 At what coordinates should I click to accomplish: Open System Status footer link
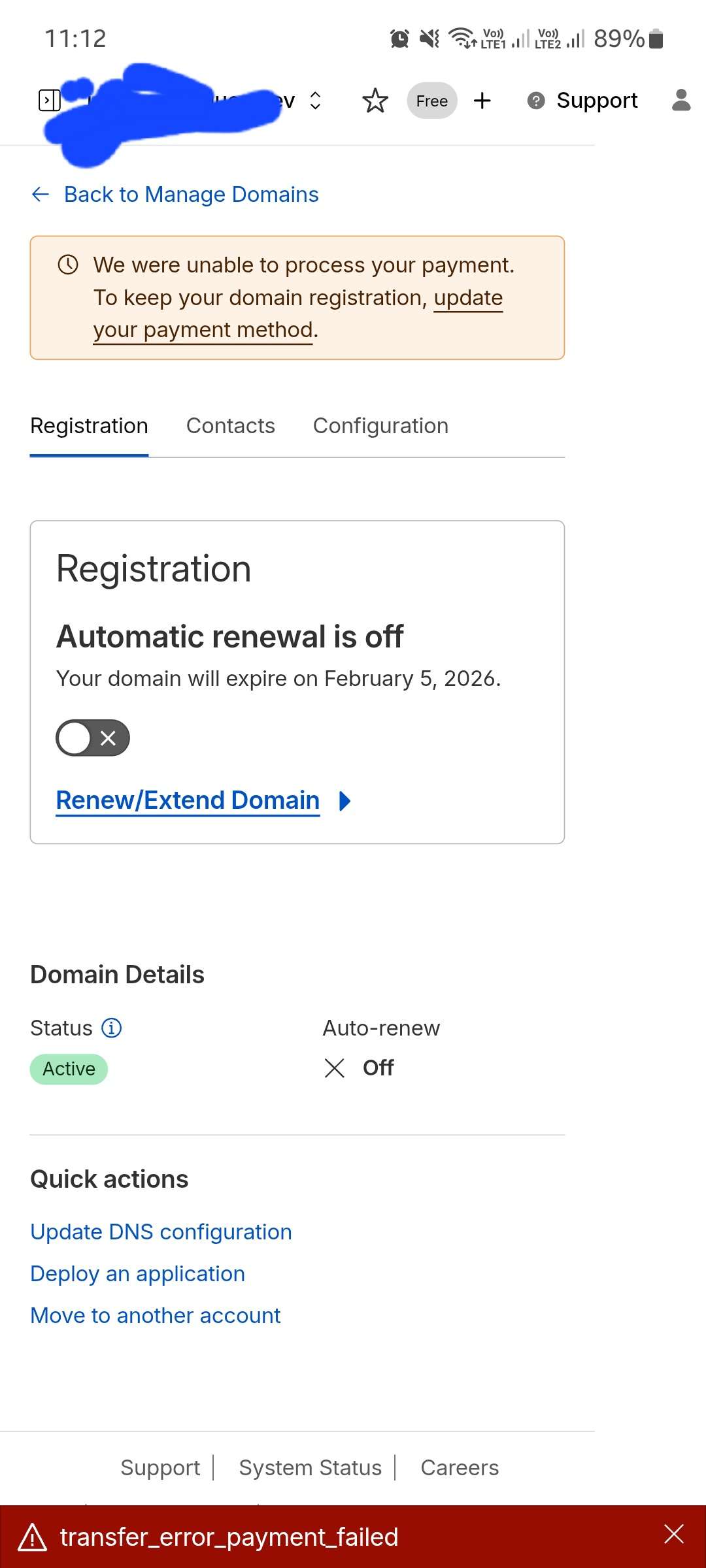coord(310,1468)
